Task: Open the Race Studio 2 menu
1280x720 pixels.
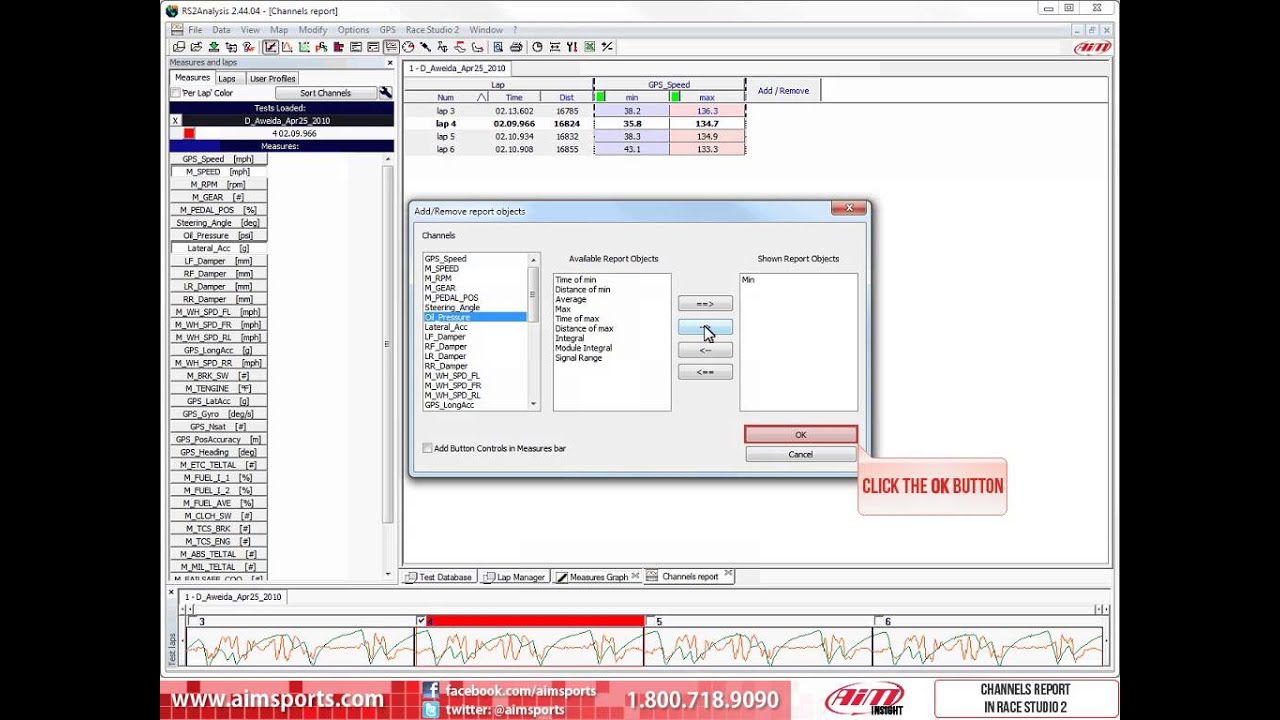Action: [432, 30]
